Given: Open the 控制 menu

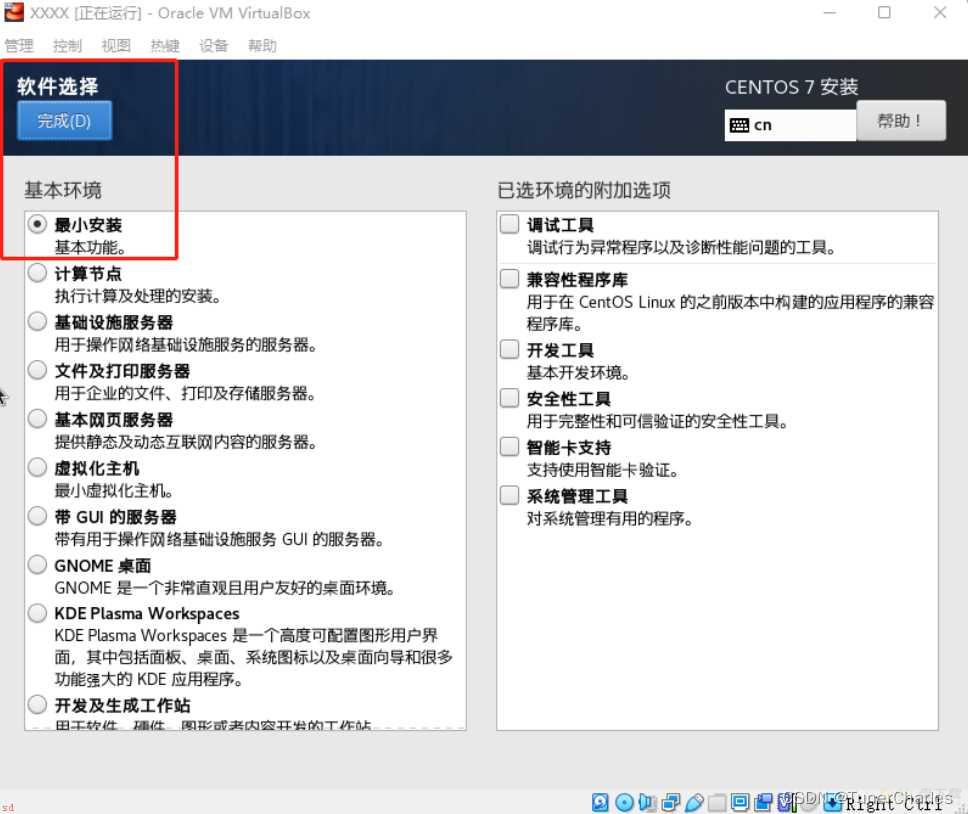Looking at the screenshot, I should tap(67, 46).
